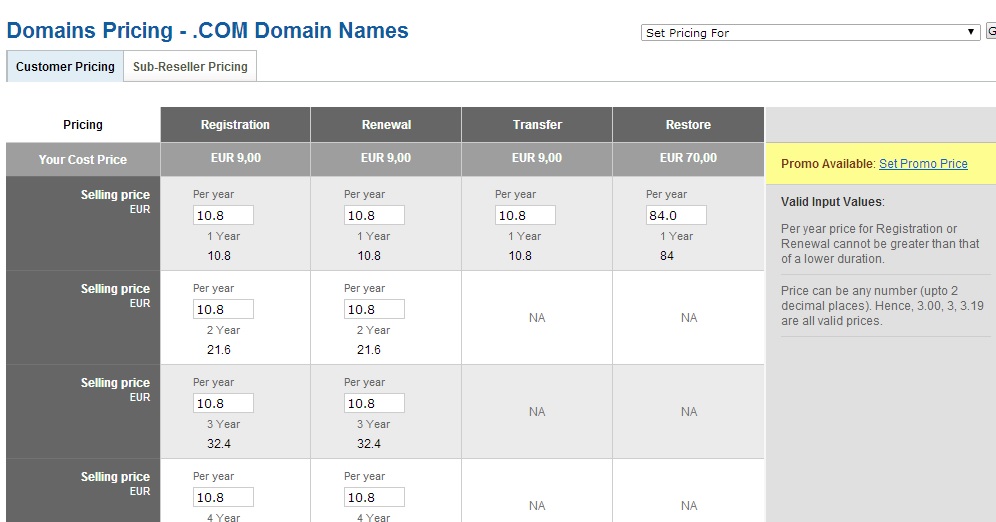
Task: Focus the 3 Year Registration price input
Action: 223,403
